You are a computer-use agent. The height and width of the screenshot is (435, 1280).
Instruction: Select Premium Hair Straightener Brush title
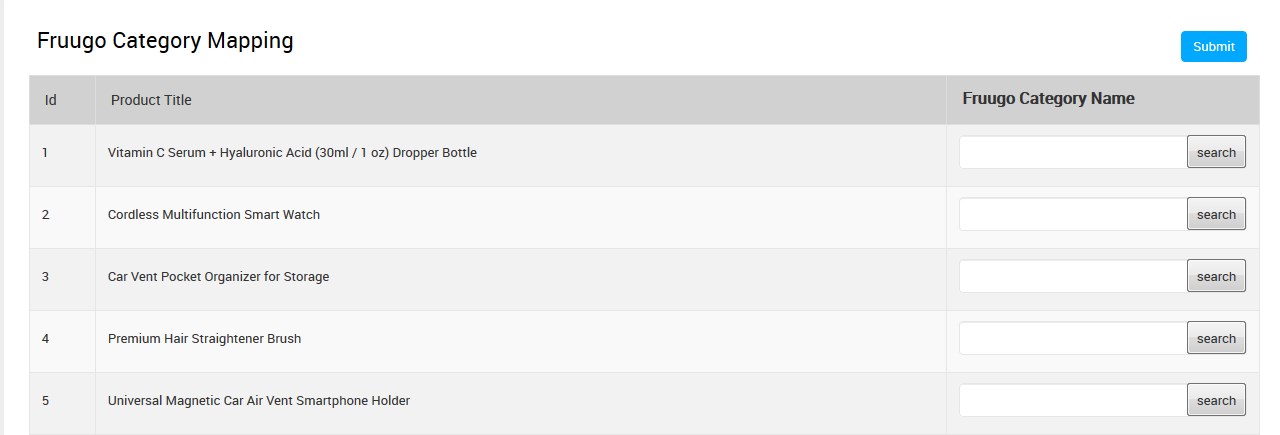(x=204, y=339)
